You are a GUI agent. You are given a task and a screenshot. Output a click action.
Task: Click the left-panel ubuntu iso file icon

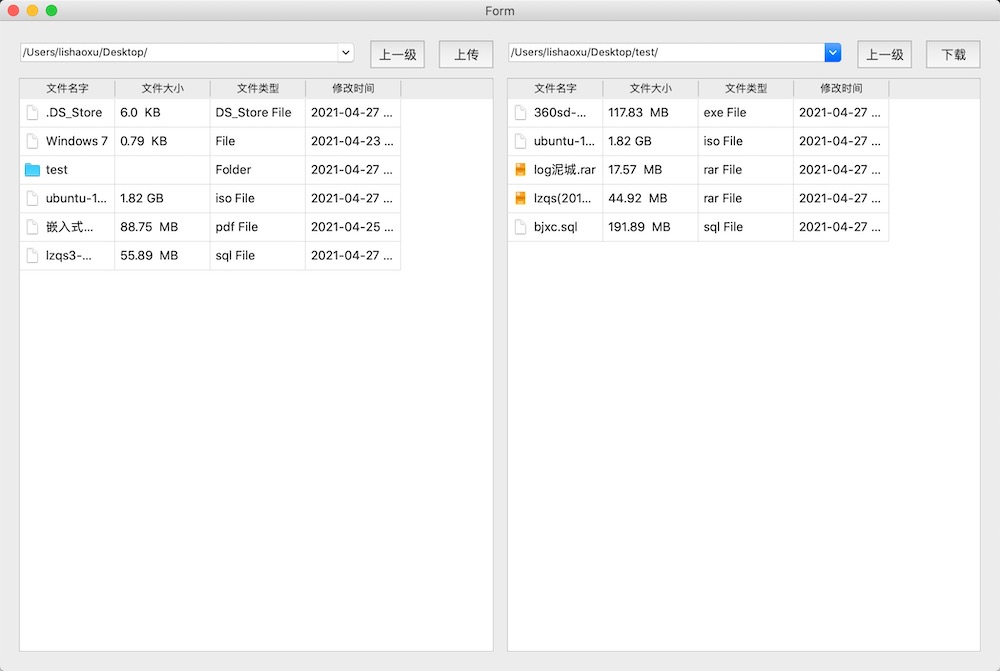click(x=32, y=198)
